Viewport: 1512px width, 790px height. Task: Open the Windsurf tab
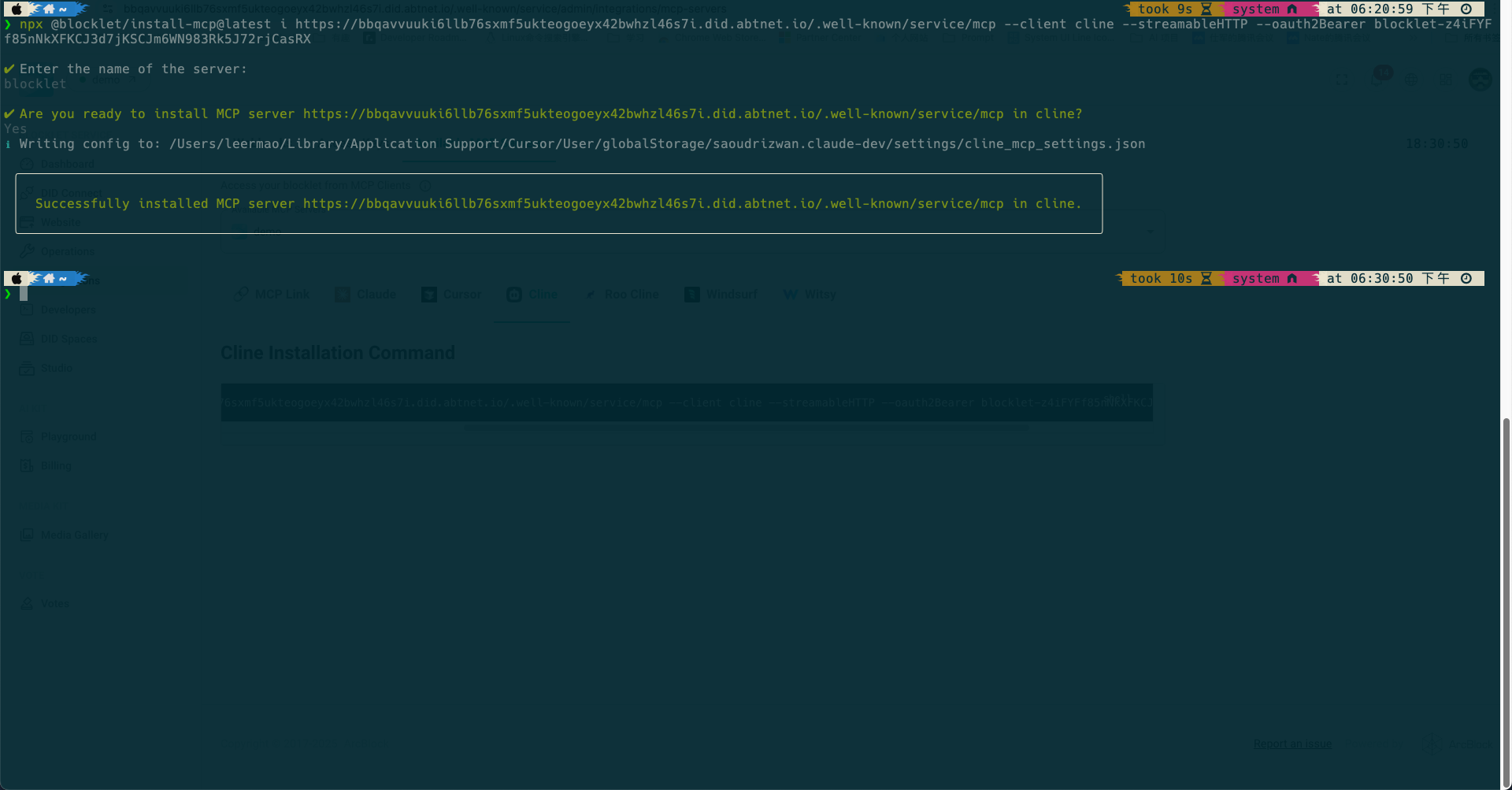[x=721, y=295]
